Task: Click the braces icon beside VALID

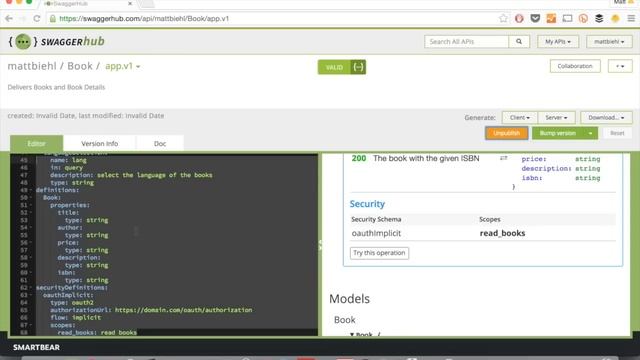Action: (x=358, y=67)
